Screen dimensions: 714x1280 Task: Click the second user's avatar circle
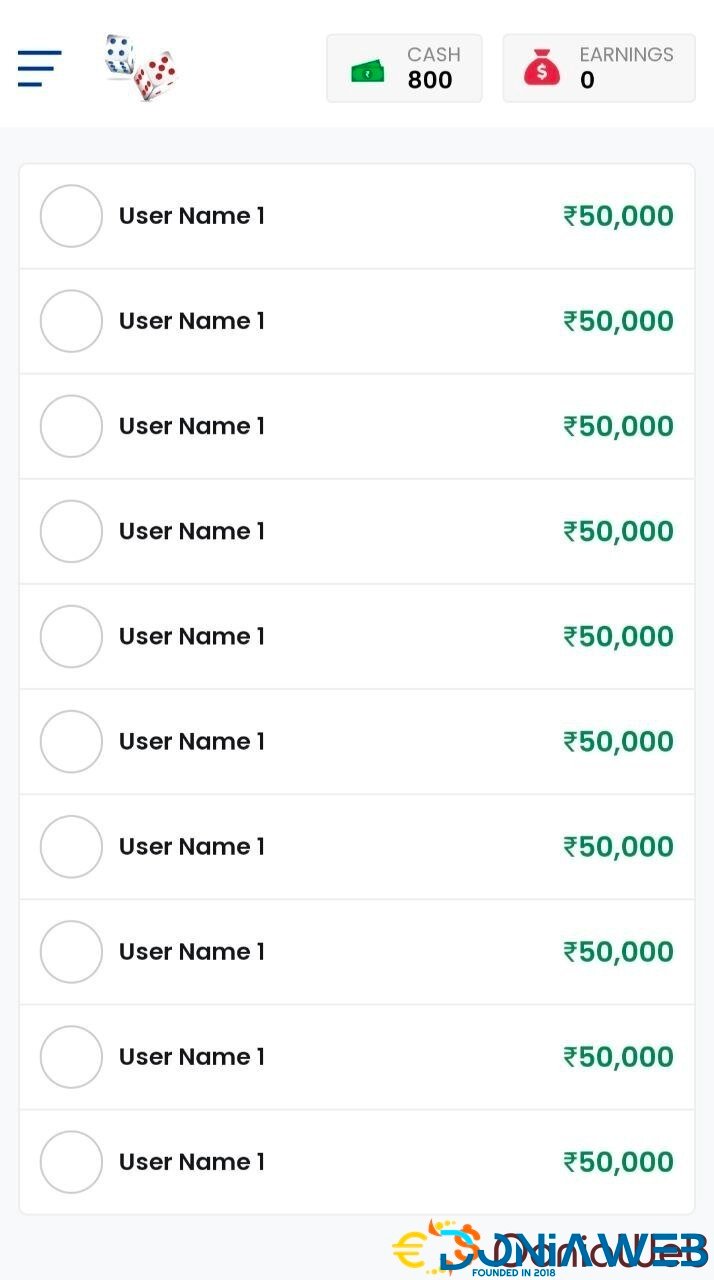tap(71, 321)
